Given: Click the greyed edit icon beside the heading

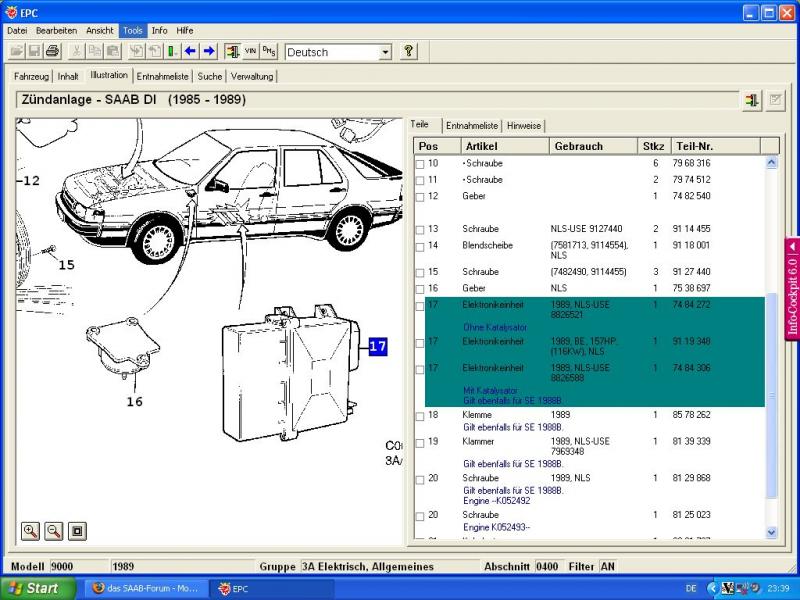Looking at the screenshot, I should click(775, 100).
